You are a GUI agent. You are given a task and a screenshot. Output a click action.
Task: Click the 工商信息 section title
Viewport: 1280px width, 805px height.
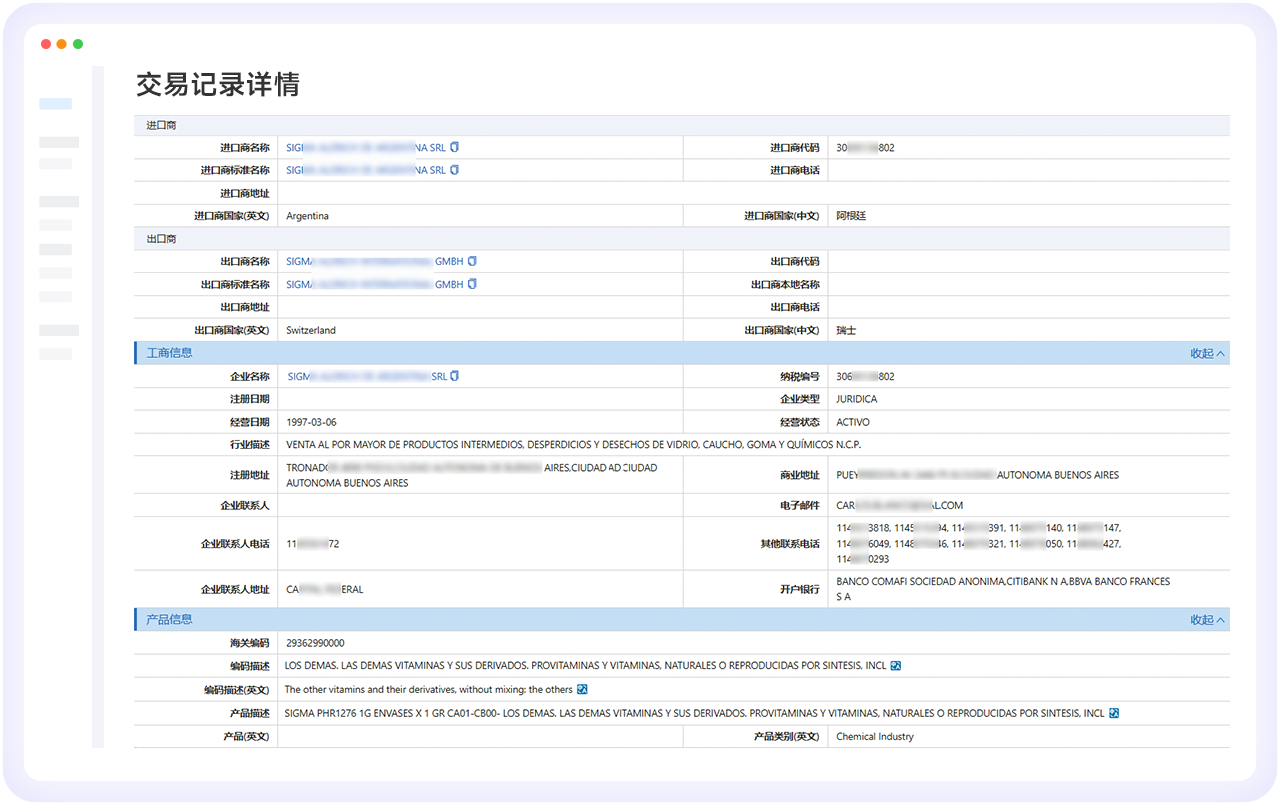pyautogui.click(x=169, y=353)
